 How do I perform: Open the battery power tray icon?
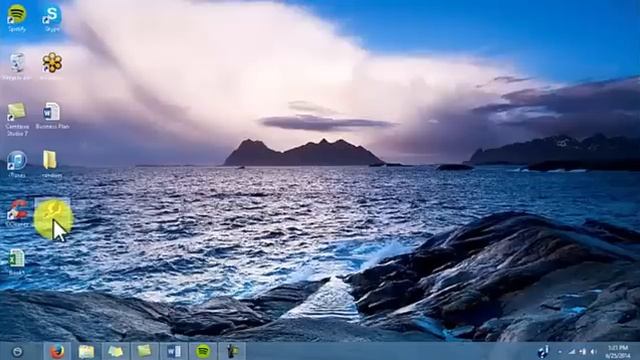pyautogui.click(x=582, y=352)
